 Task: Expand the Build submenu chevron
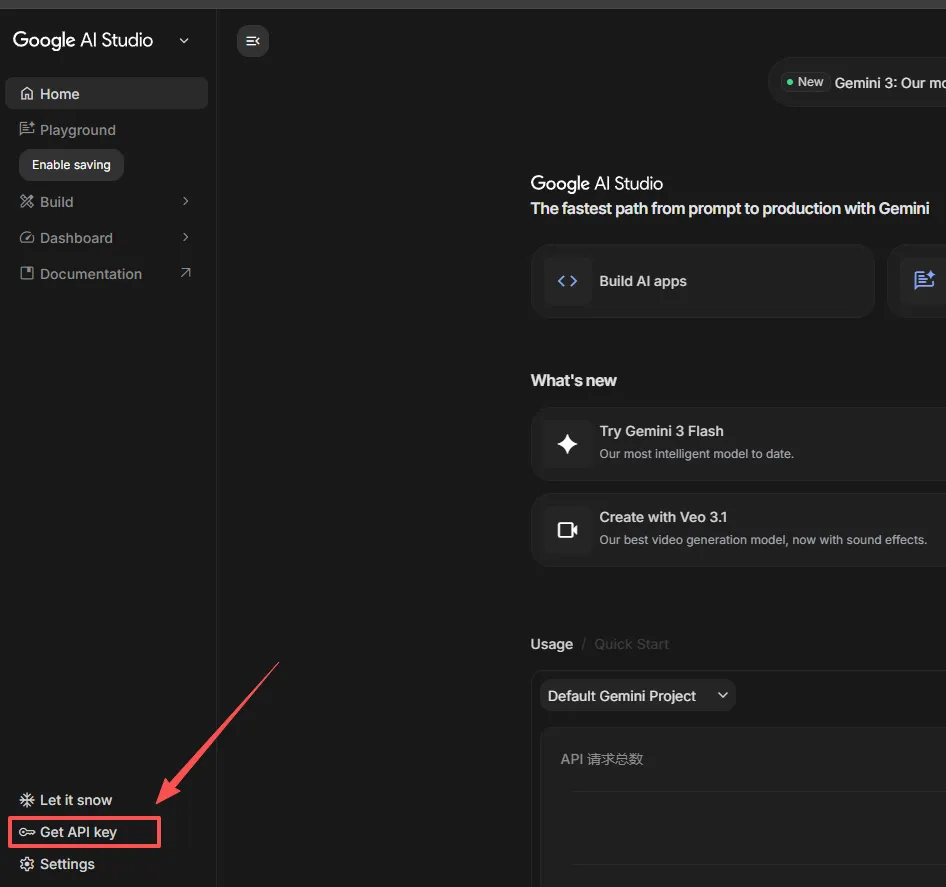[185, 202]
